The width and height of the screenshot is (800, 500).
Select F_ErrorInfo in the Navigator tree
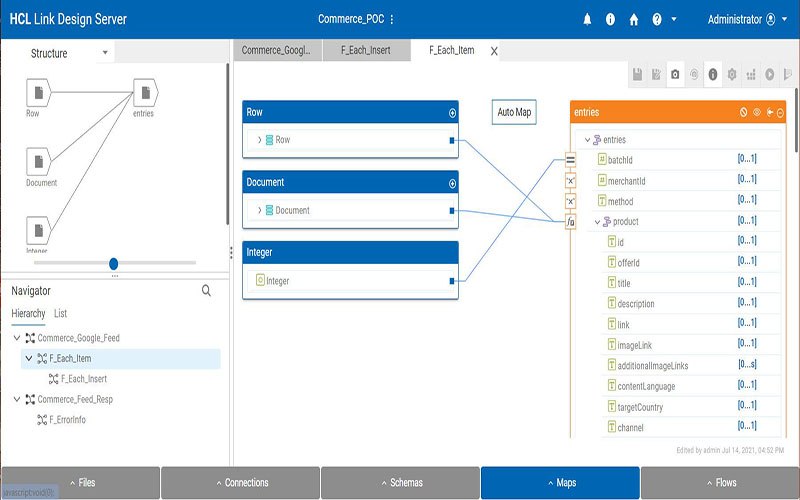67,420
